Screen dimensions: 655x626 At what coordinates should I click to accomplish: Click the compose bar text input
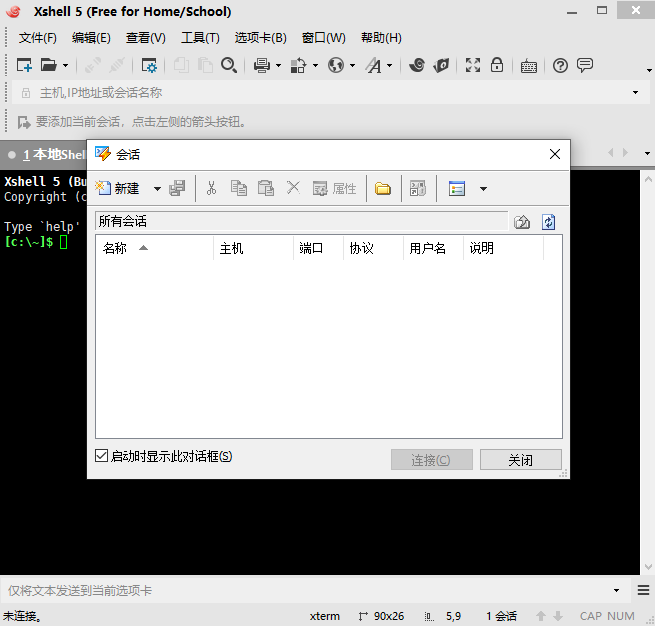[307, 590]
